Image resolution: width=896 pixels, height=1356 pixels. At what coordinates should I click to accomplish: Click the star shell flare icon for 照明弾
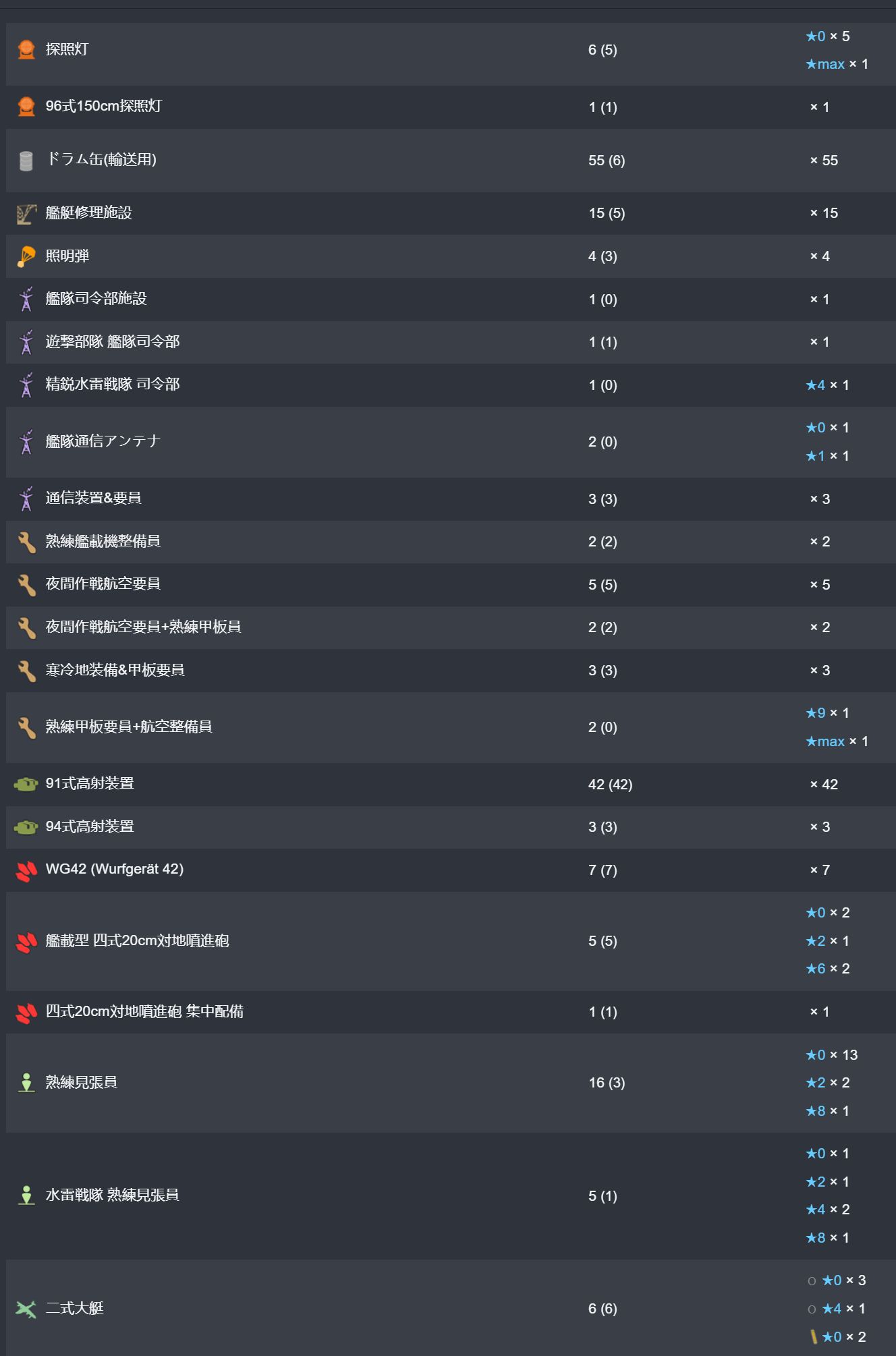click(x=26, y=256)
